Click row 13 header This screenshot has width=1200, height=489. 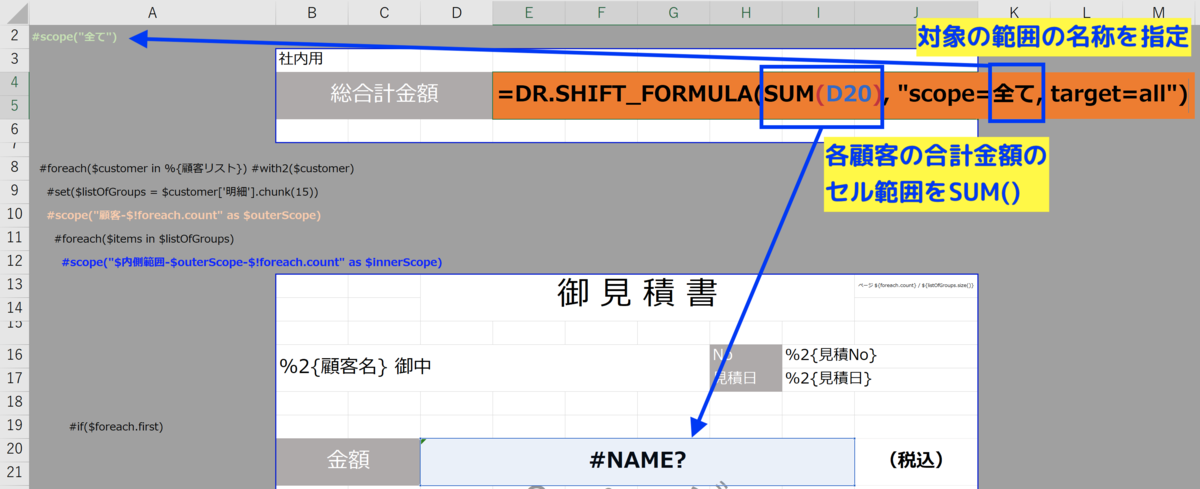(x=14, y=285)
